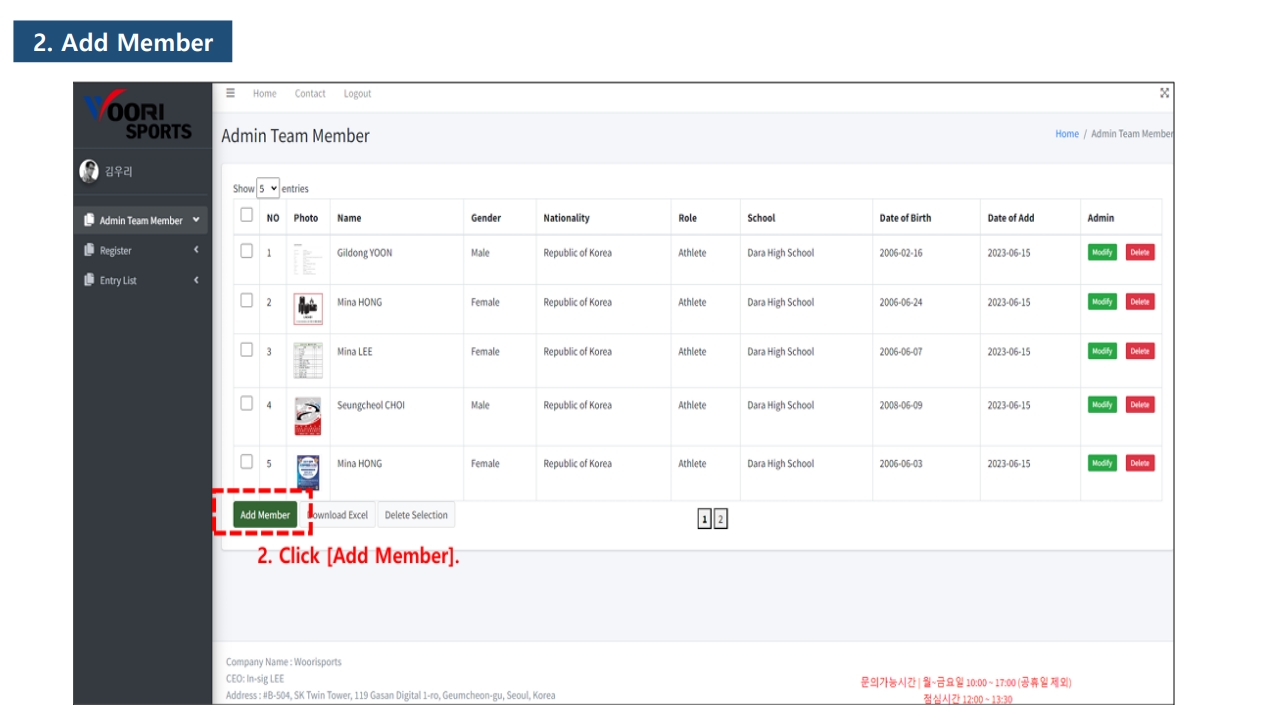Check the select-all checkbox in table header
The height and width of the screenshot is (720, 1280).
[x=246, y=215]
